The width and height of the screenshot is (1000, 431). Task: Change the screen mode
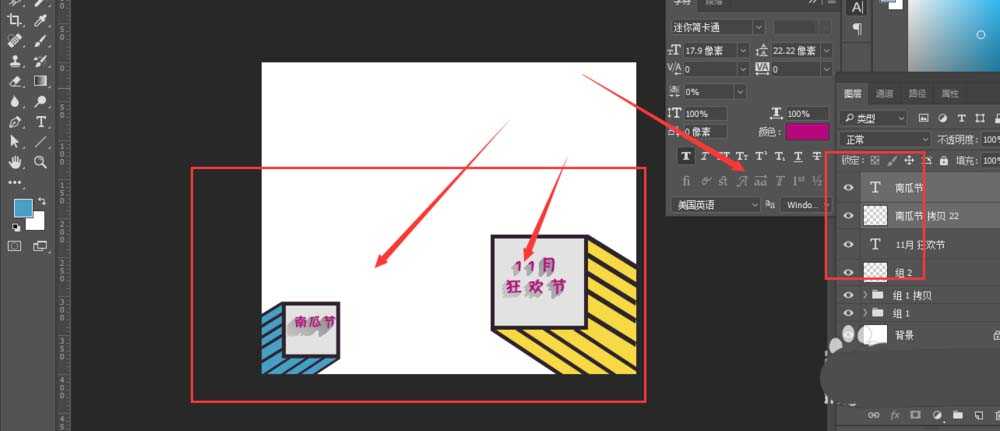click(x=40, y=246)
